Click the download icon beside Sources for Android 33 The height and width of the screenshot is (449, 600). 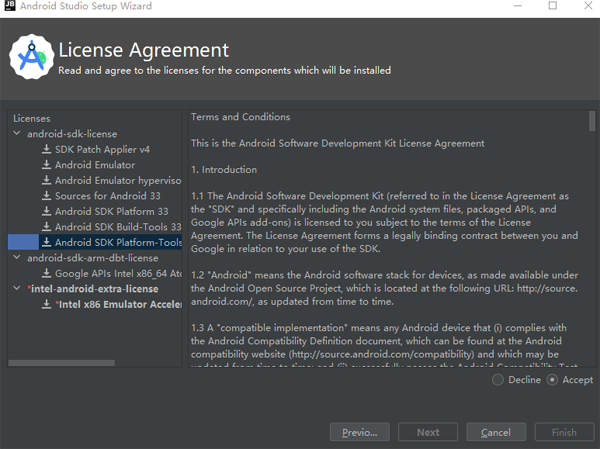click(x=46, y=196)
